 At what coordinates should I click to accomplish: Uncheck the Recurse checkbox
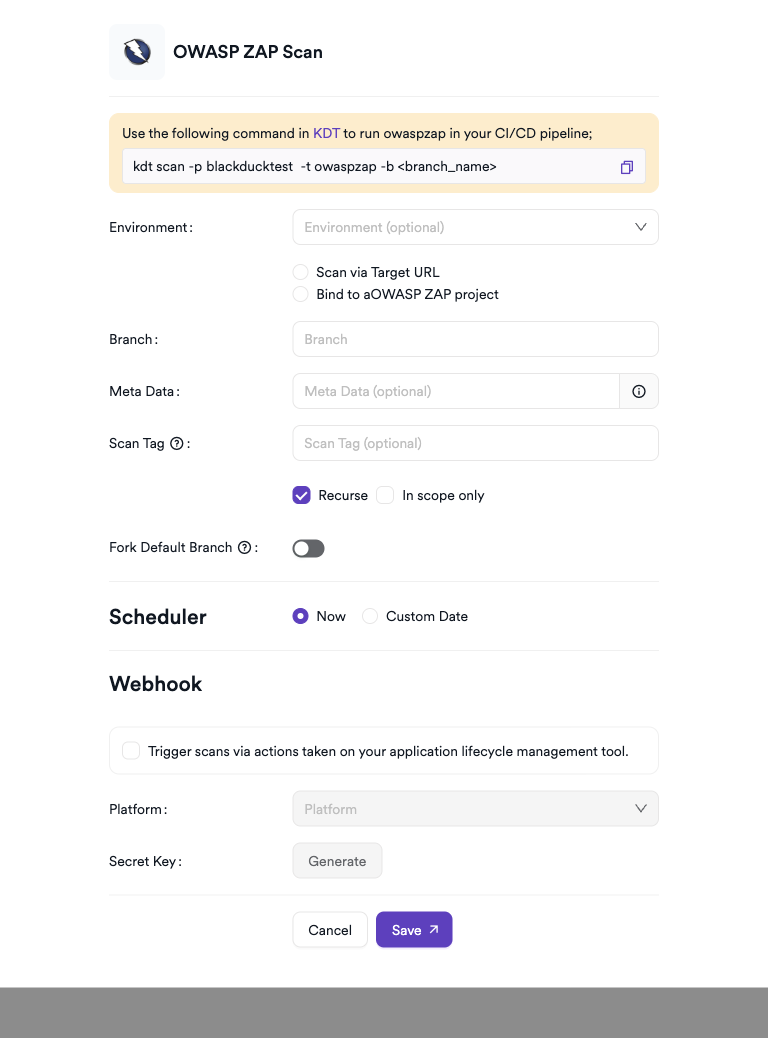tap(301, 495)
